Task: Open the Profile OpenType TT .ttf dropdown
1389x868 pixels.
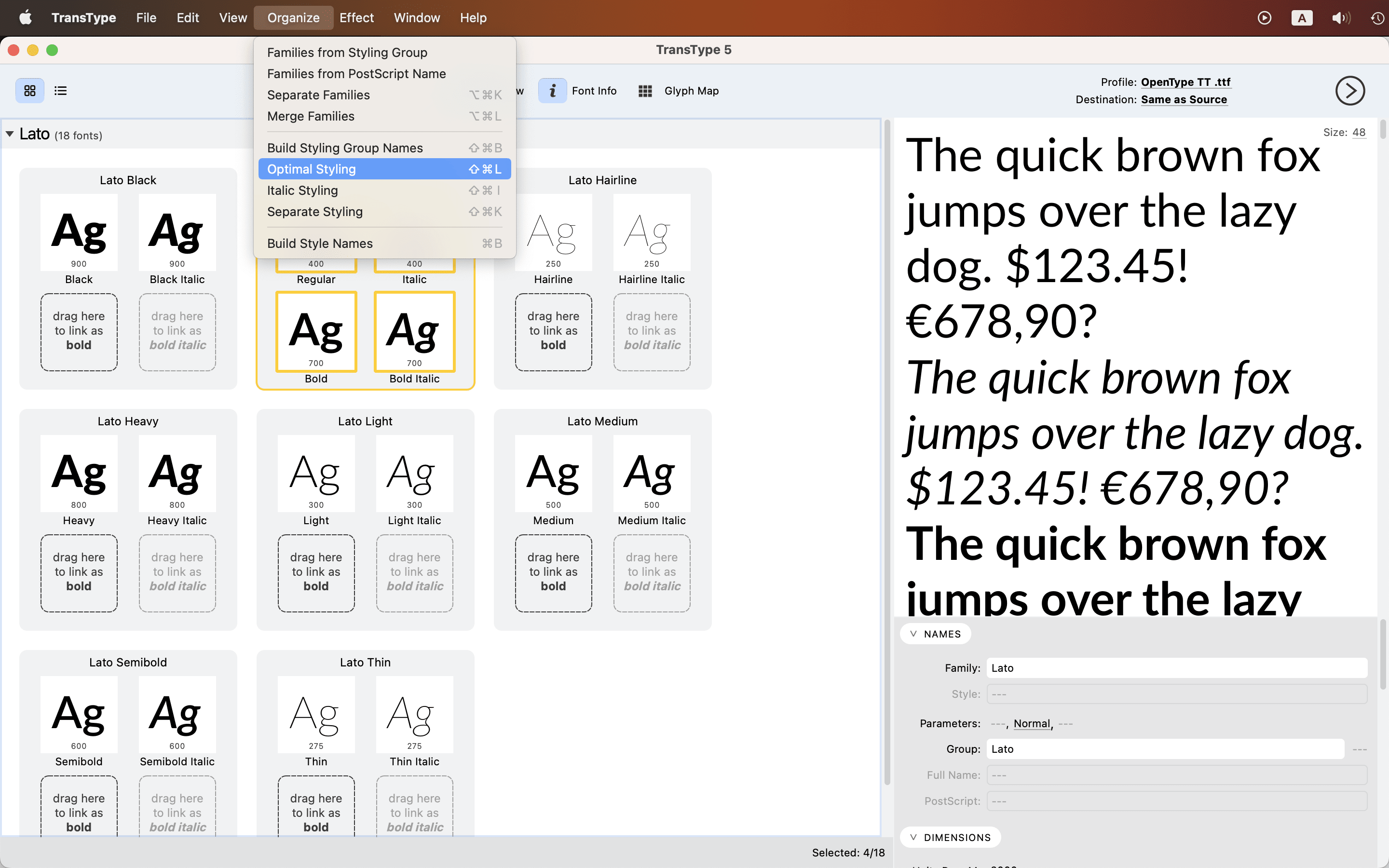Action: 1186,82
